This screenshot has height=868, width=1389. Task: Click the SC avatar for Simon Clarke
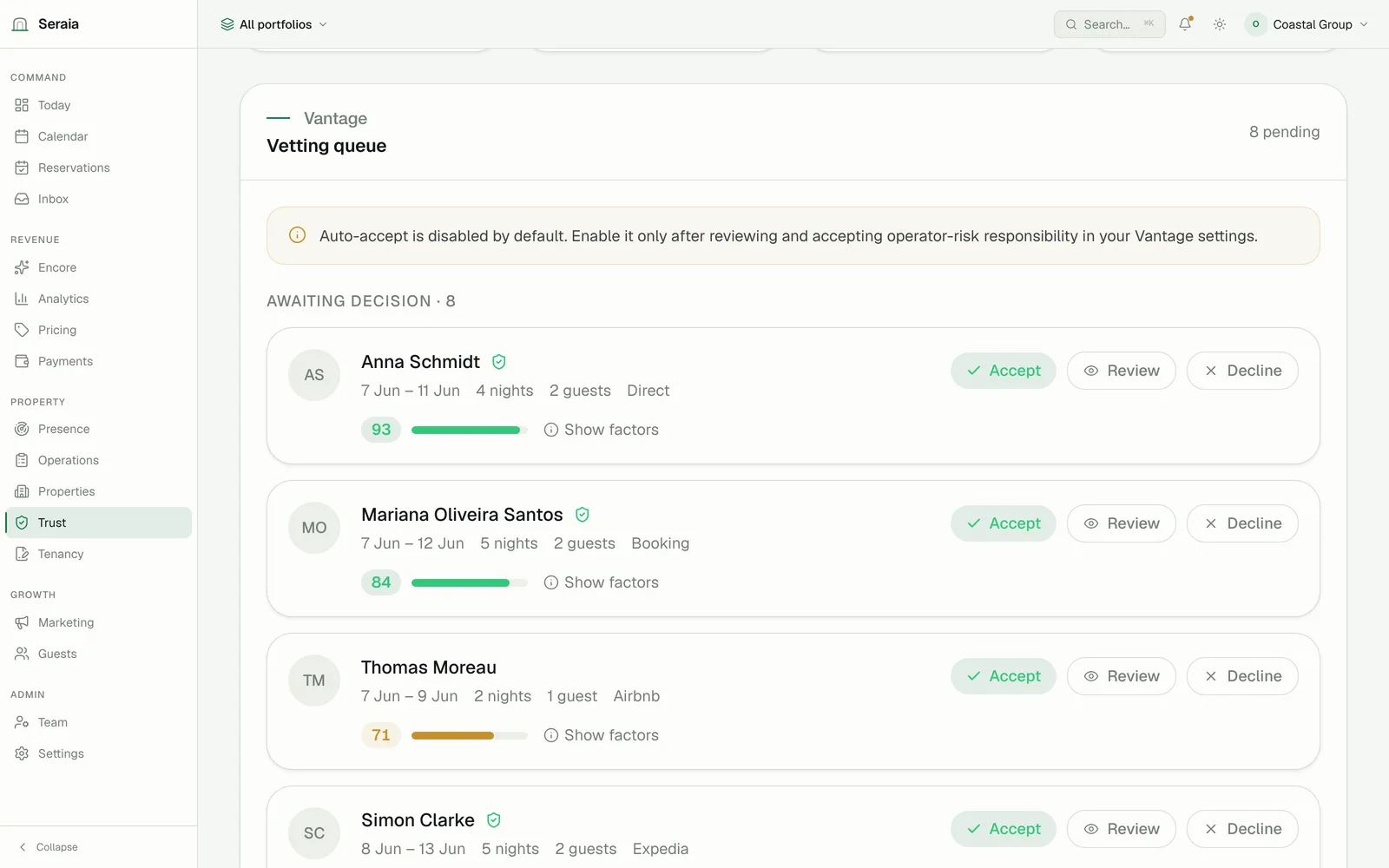point(314,833)
